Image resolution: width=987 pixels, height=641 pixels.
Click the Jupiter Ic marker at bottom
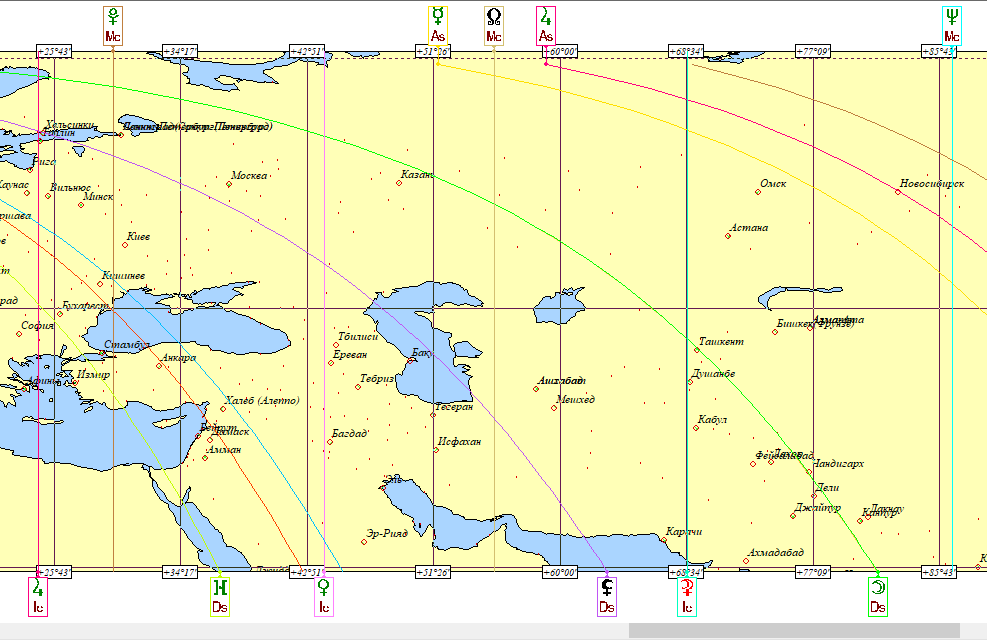pos(38,596)
